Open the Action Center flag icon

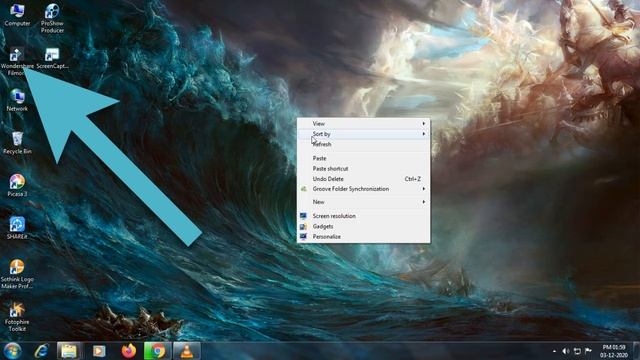click(x=588, y=351)
